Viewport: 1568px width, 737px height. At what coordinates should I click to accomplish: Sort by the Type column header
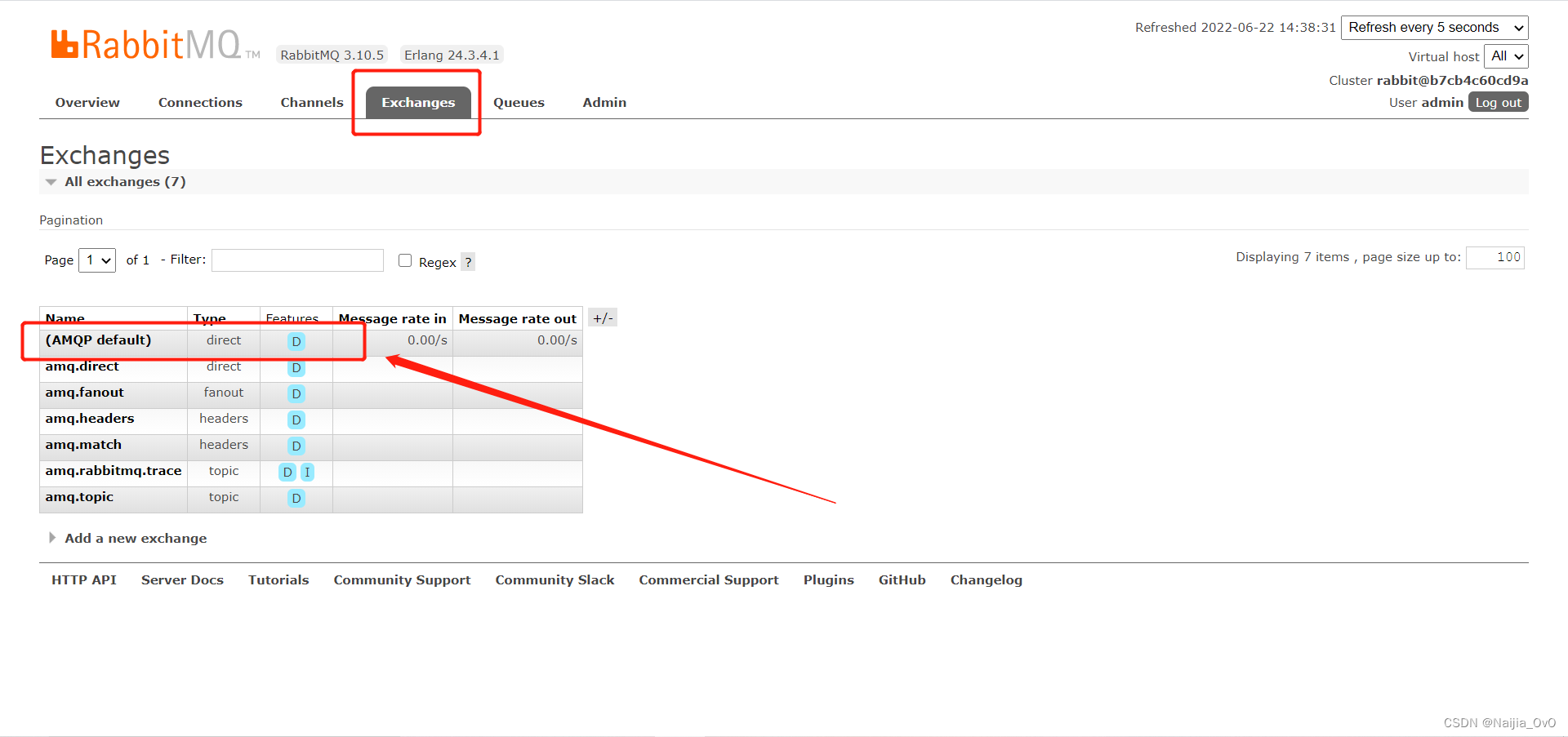pyautogui.click(x=210, y=319)
